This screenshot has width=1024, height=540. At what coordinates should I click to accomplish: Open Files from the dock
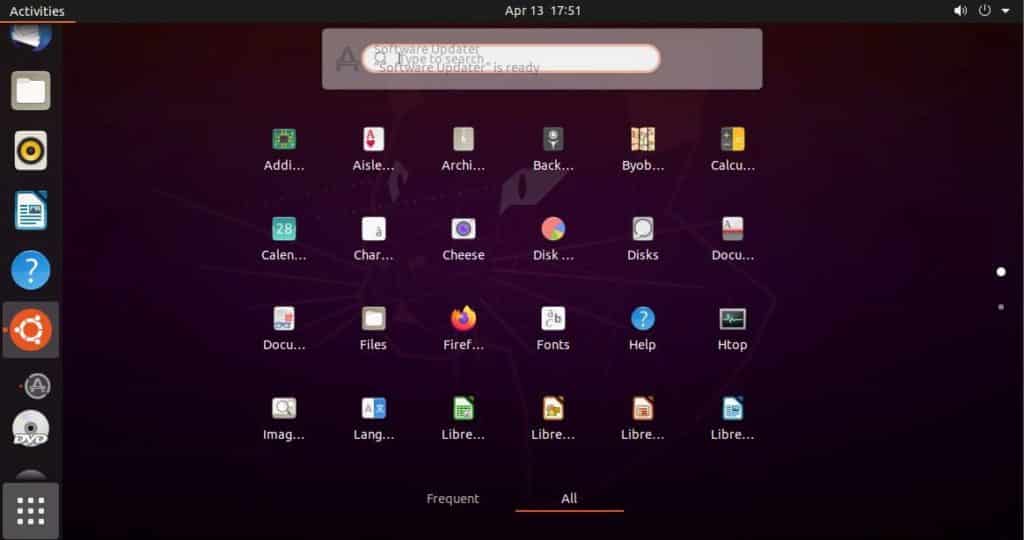31,91
